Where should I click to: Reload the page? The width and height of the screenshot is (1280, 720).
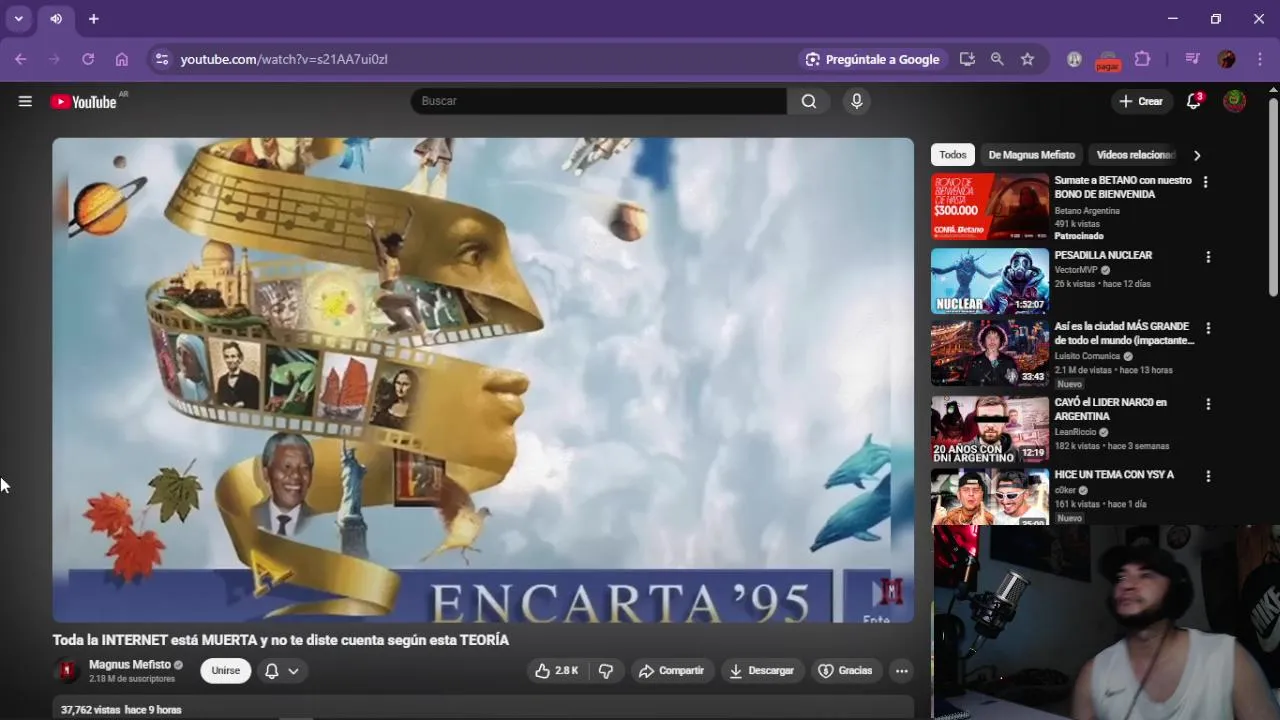[88, 59]
